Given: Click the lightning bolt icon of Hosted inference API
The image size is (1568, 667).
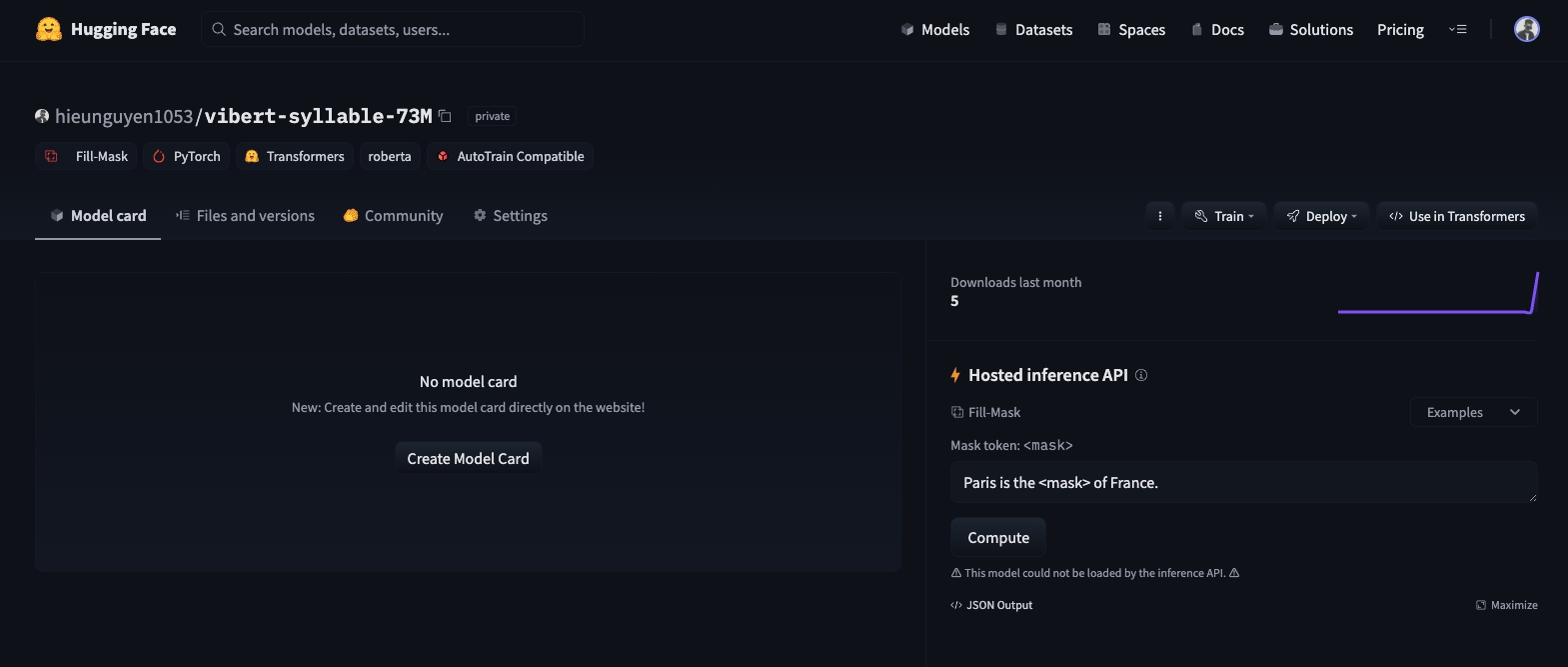Looking at the screenshot, I should [x=955, y=375].
